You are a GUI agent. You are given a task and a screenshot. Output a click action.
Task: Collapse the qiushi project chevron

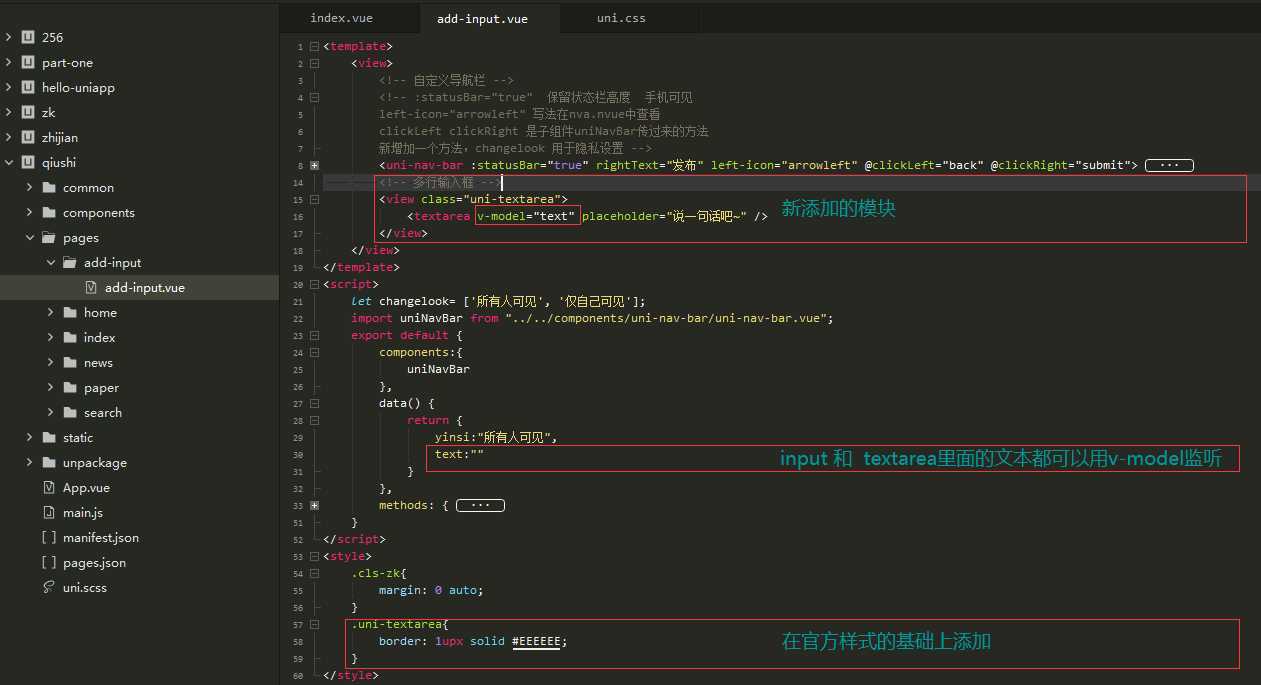pyautogui.click(x=9, y=162)
